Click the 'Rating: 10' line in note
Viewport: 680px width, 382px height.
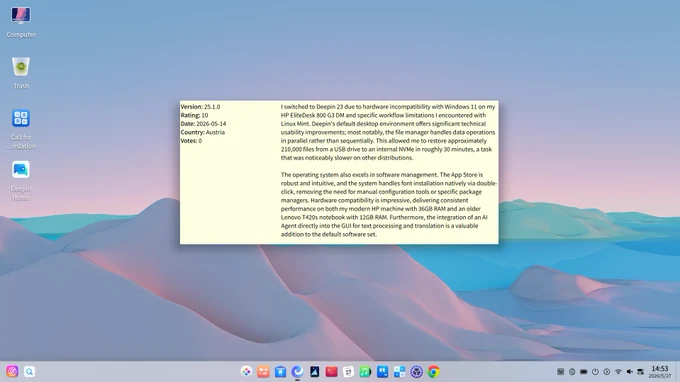(x=194, y=115)
